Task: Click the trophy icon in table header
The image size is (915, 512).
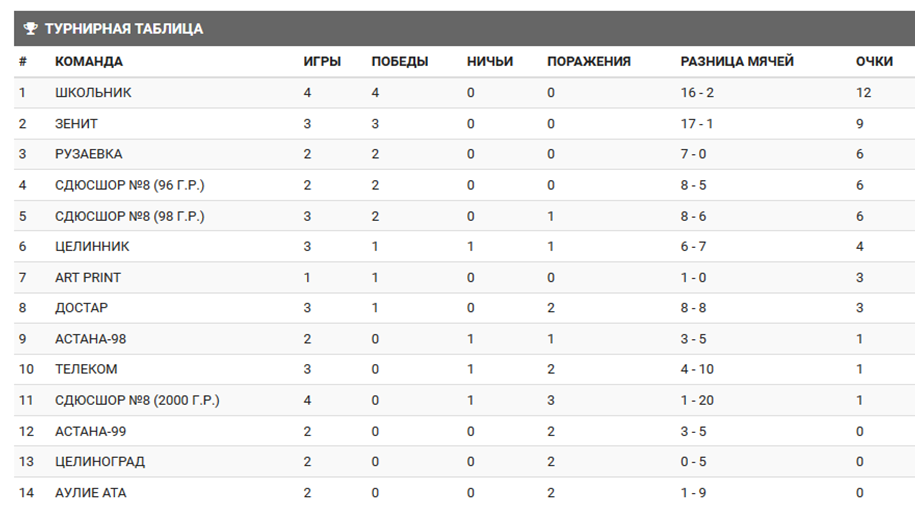Action: pos(30,29)
